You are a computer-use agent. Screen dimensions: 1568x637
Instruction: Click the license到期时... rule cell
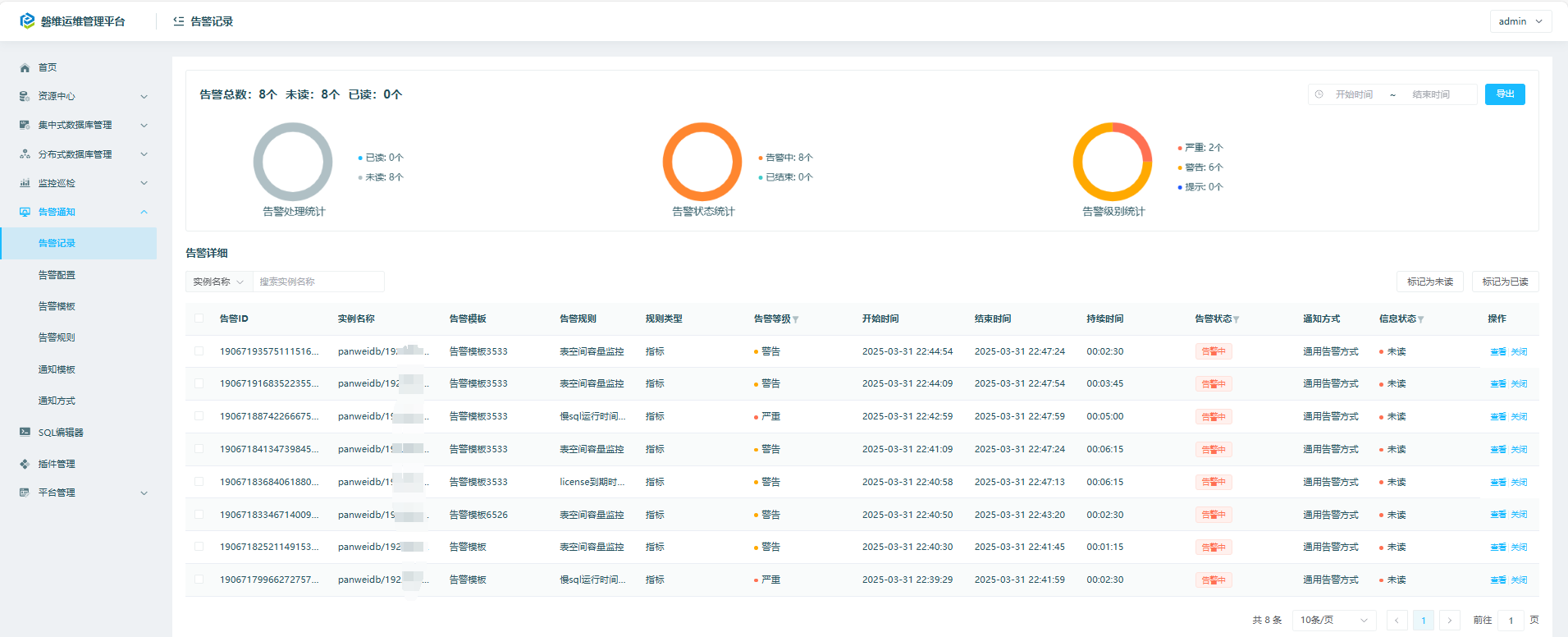(x=592, y=482)
